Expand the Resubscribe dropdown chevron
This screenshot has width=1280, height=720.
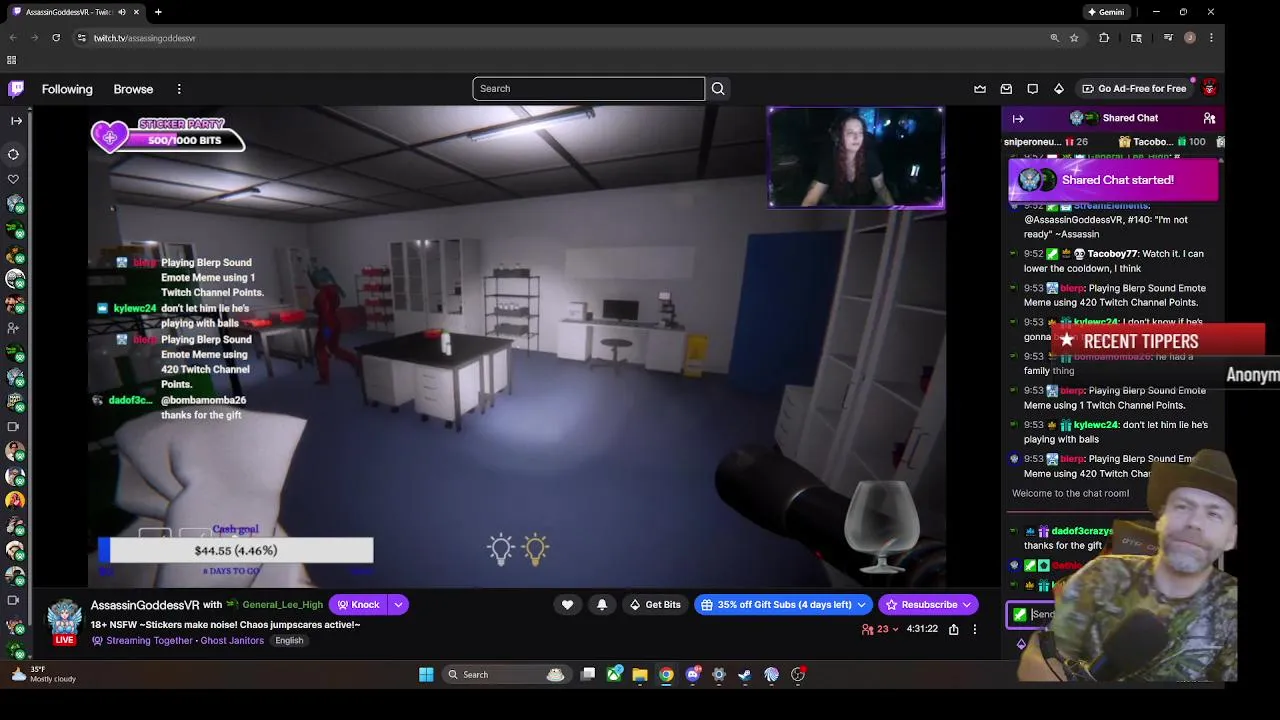click(x=967, y=604)
